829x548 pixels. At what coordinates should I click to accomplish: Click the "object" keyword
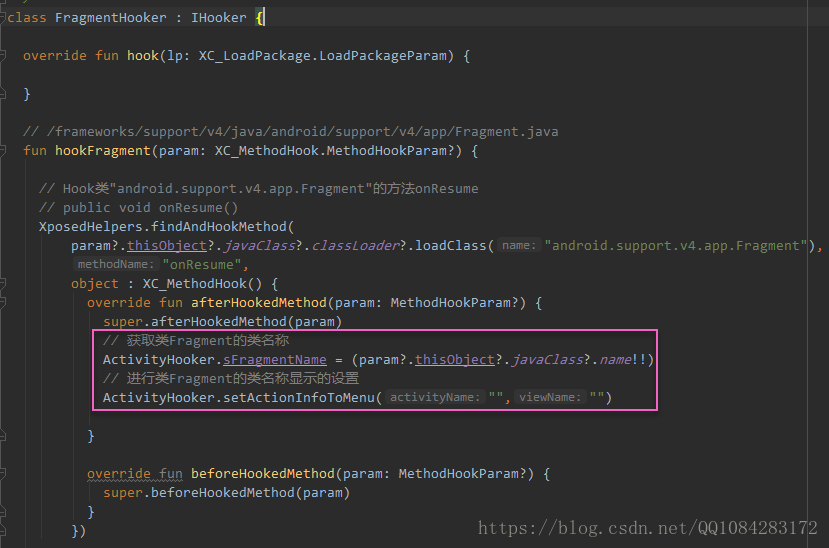pyautogui.click(x=95, y=284)
